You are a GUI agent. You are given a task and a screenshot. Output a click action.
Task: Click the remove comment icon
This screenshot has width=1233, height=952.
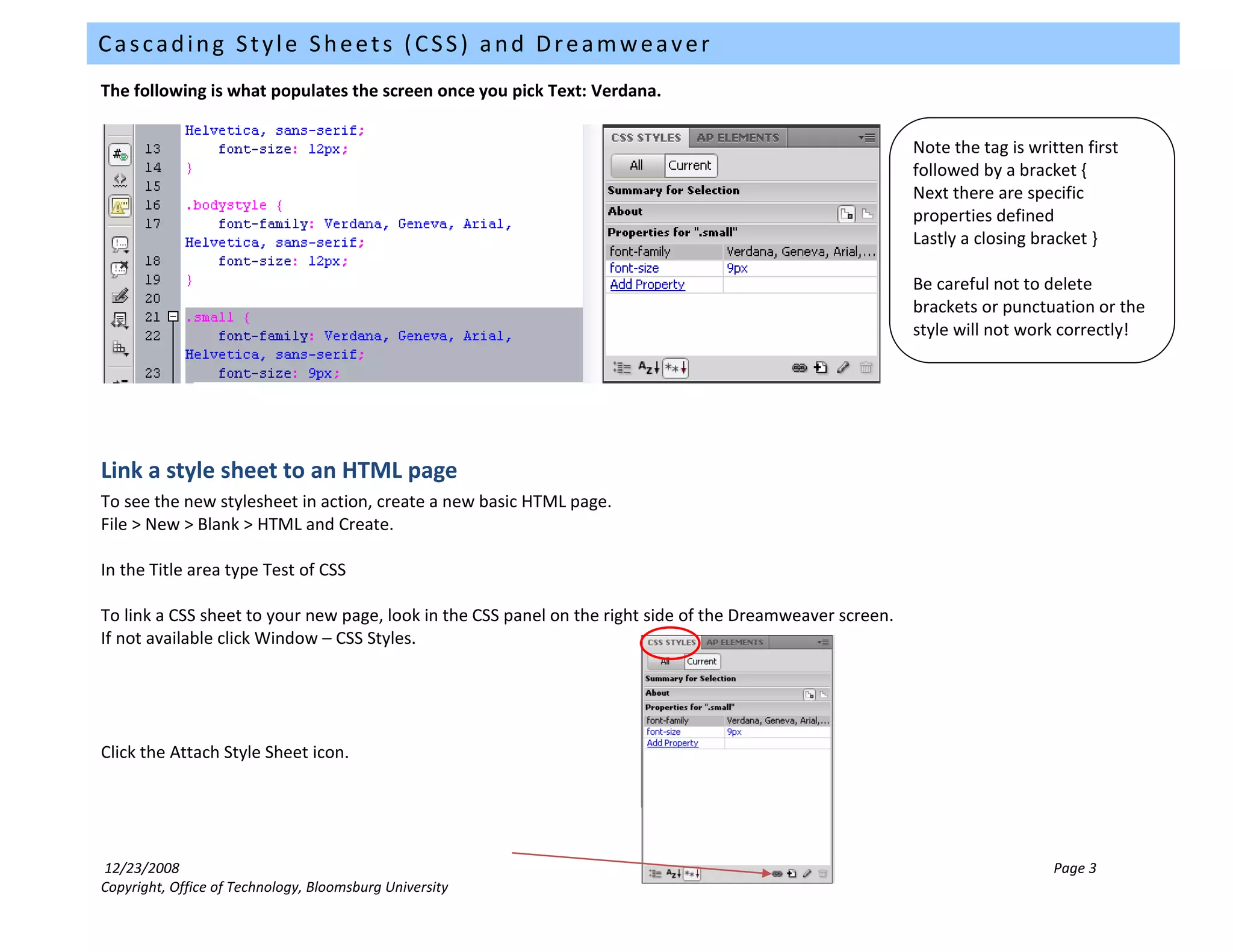[x=120, y=269]
